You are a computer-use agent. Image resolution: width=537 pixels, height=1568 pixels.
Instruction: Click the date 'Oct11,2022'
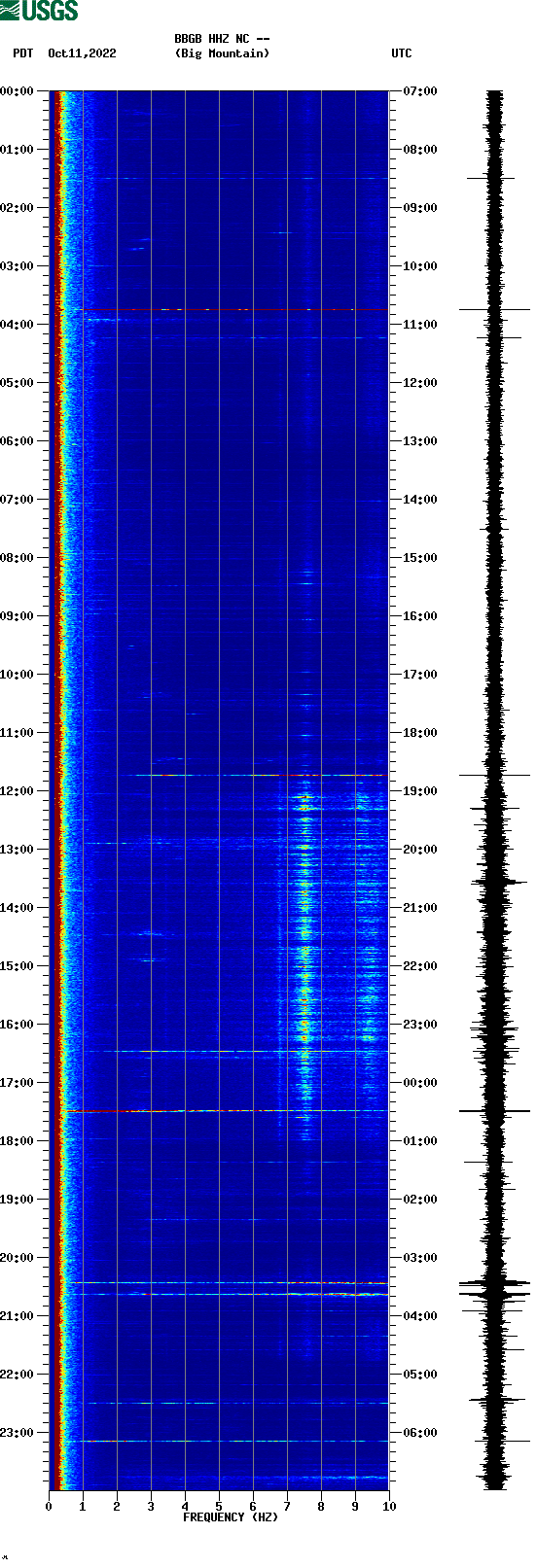click(82, 53)
